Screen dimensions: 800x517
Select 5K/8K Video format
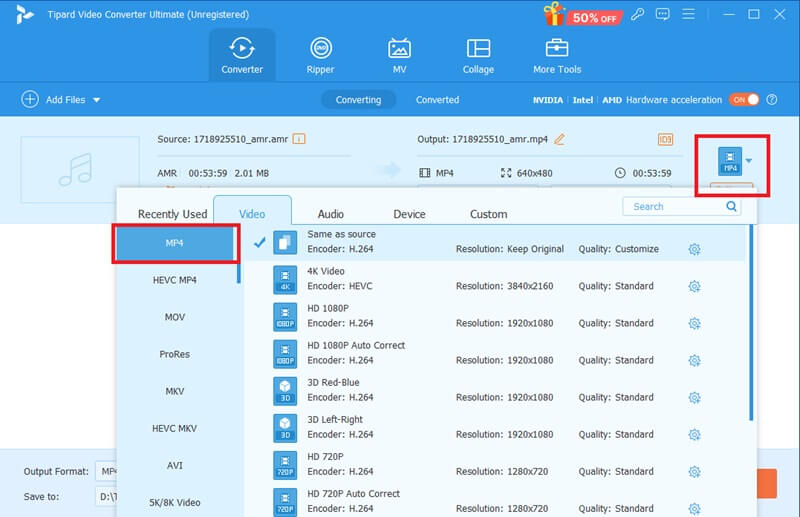(175, 503)
